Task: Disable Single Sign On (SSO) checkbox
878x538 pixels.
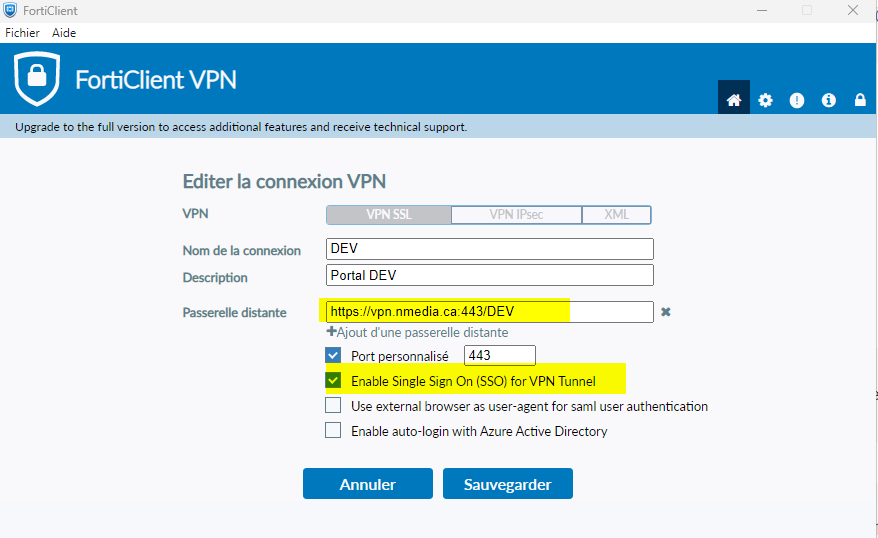Action: 333,381
